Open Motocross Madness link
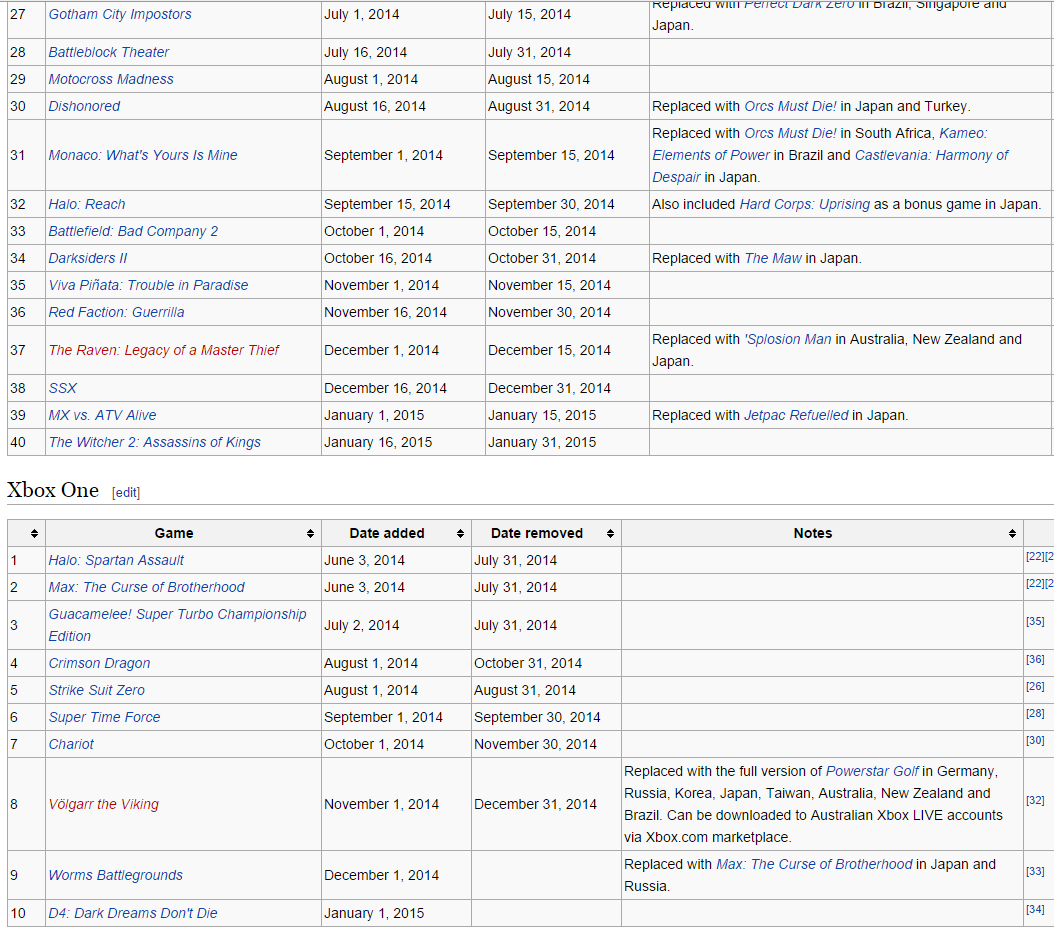The height and width of the screenshot is (940, 1054). (x=111, y=79)
